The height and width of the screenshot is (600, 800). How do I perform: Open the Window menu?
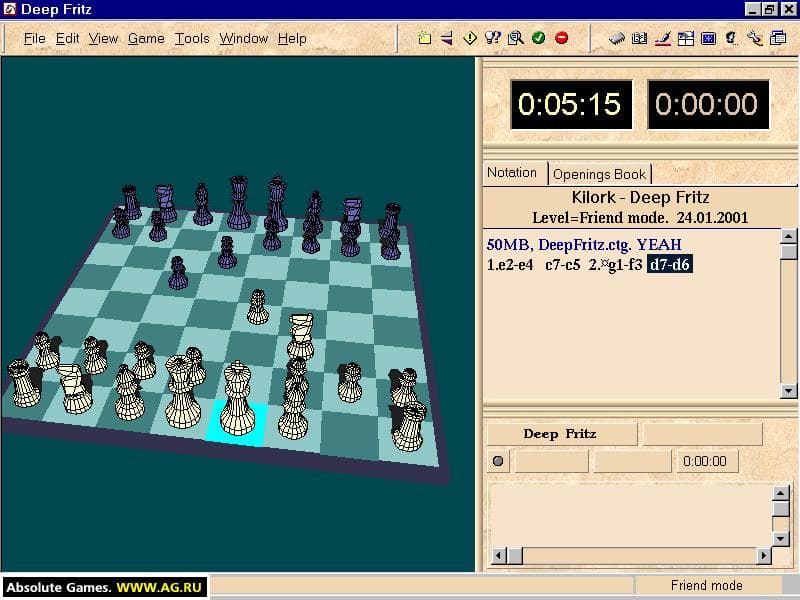tap(243, 38)
